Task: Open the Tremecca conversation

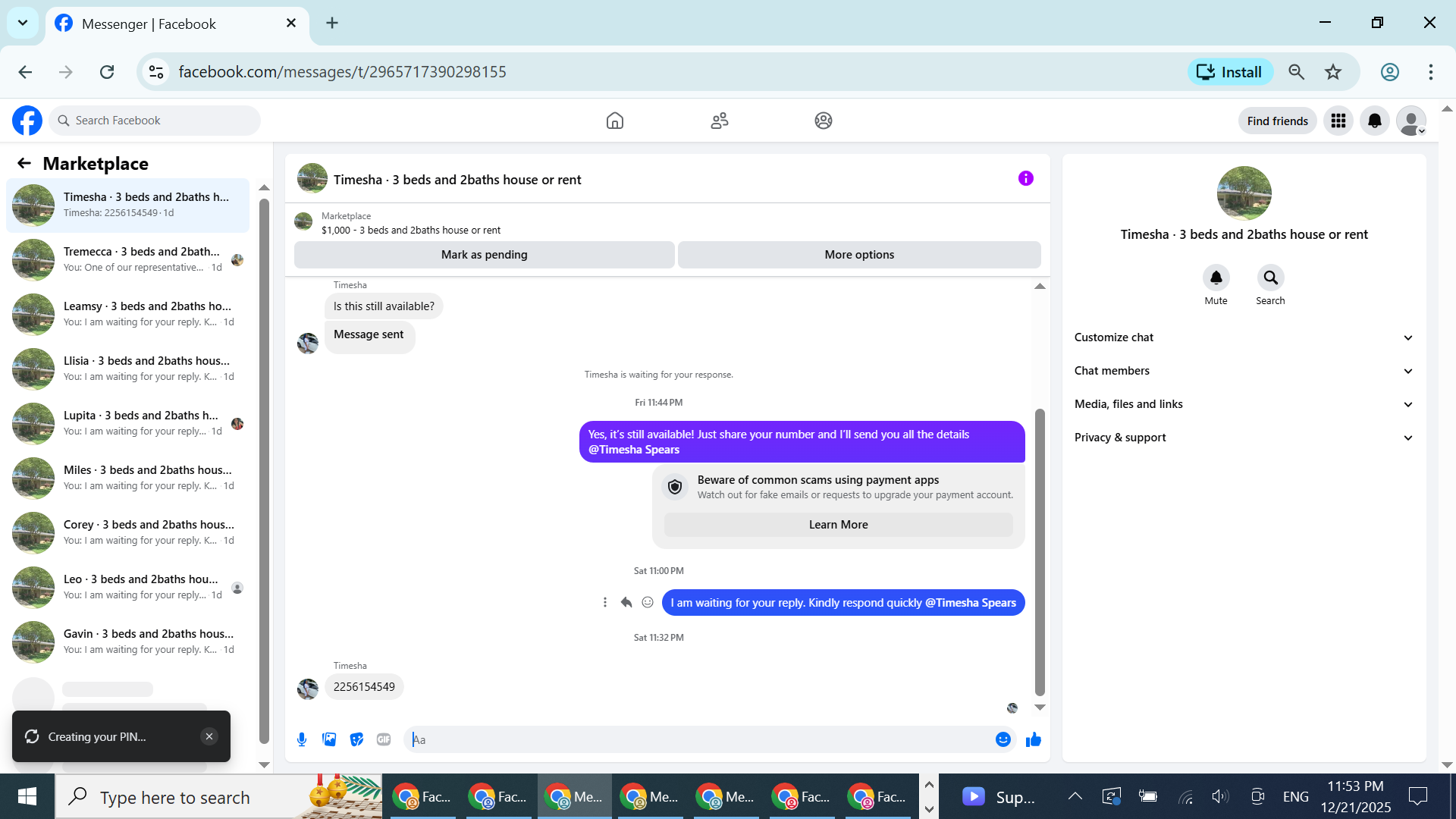Action: pos(128,259)
